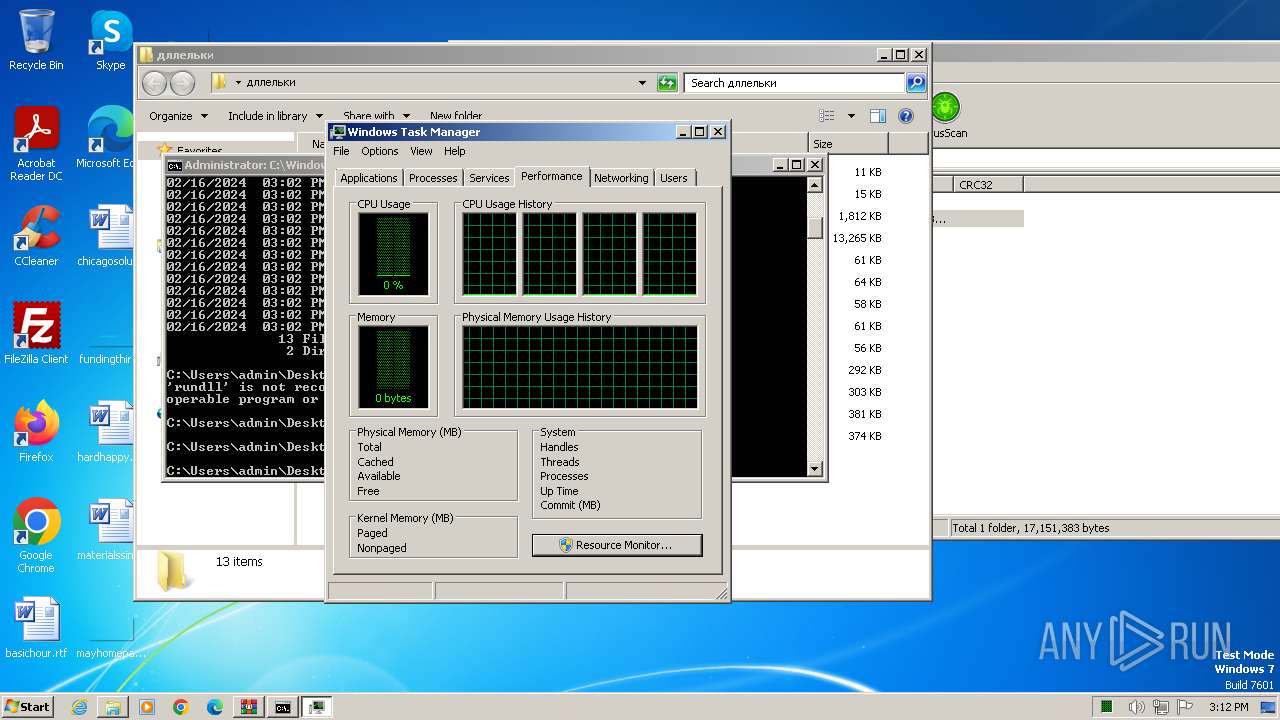This screenshot has height=720, width=1280.
Task: Open the Firefox desktop shortcut
Action: click(x=36, y=432)
